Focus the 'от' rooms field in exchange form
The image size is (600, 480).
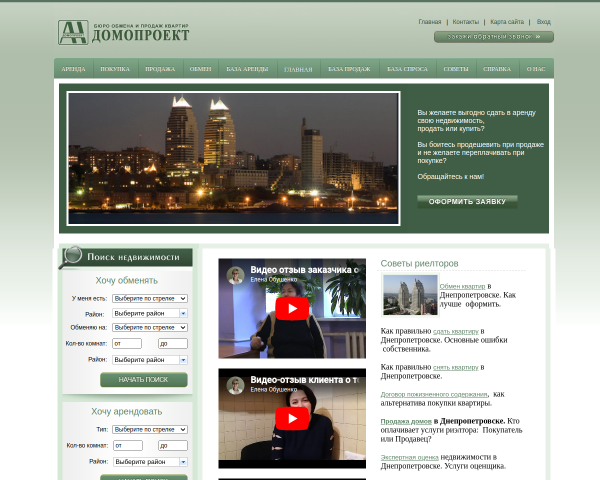coord(127,343)
